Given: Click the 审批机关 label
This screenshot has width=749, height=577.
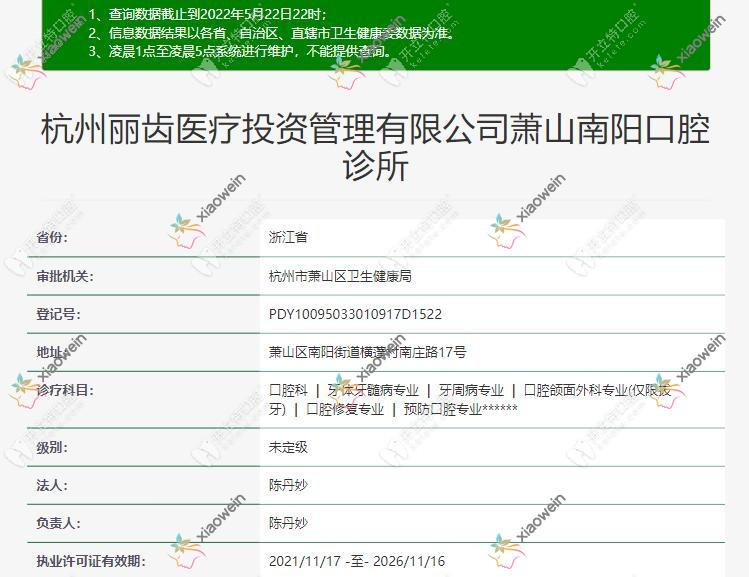Looking at the screenshot, I should tap(65, 276).
